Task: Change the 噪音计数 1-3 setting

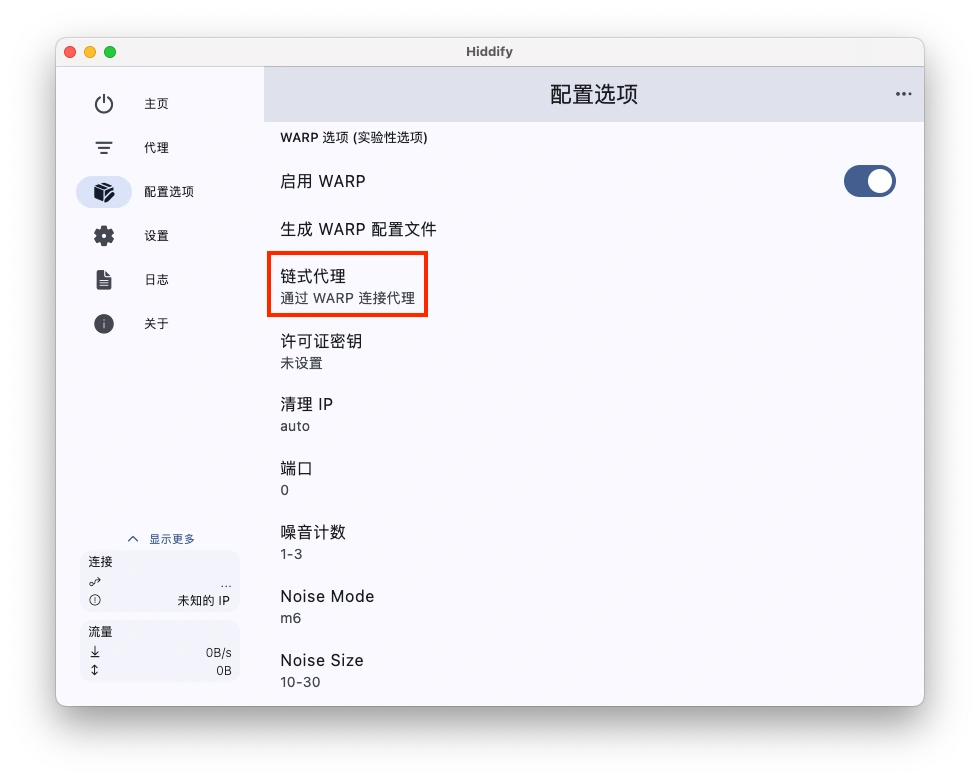Action: pyautogui.click(x=312, y=542)
